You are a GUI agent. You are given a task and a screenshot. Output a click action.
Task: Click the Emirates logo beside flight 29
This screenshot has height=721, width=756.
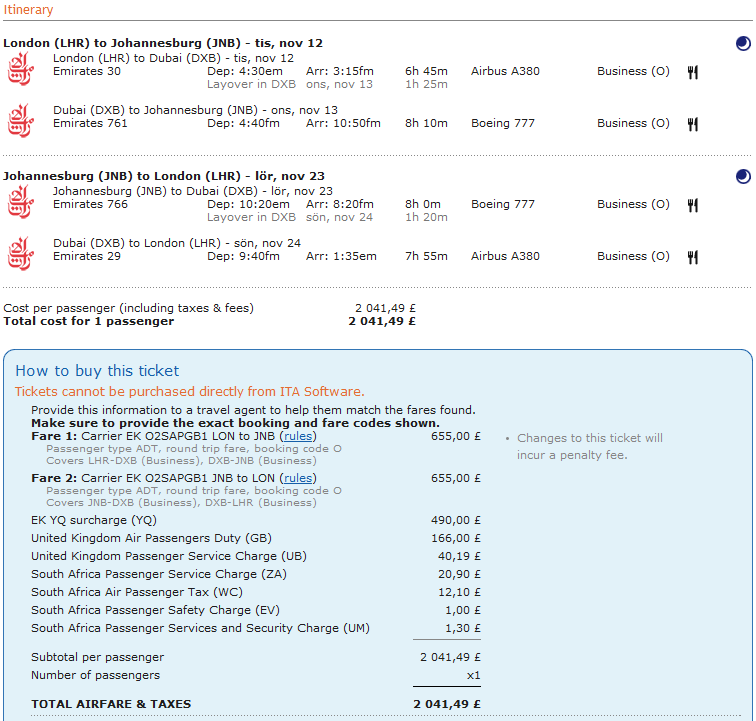point(21,254)
